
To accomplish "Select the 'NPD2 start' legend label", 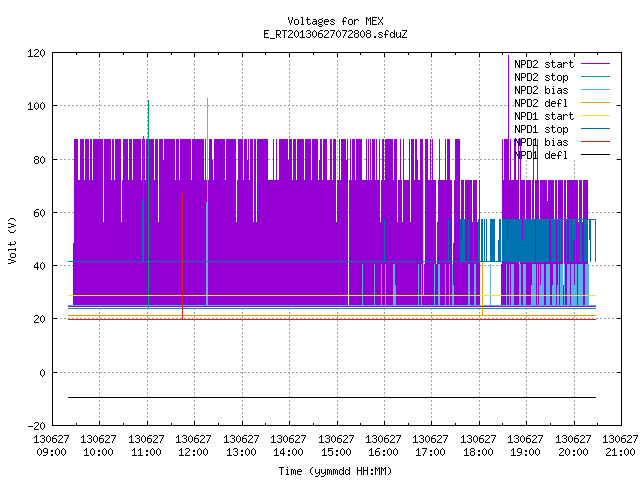I will [544, 64].
